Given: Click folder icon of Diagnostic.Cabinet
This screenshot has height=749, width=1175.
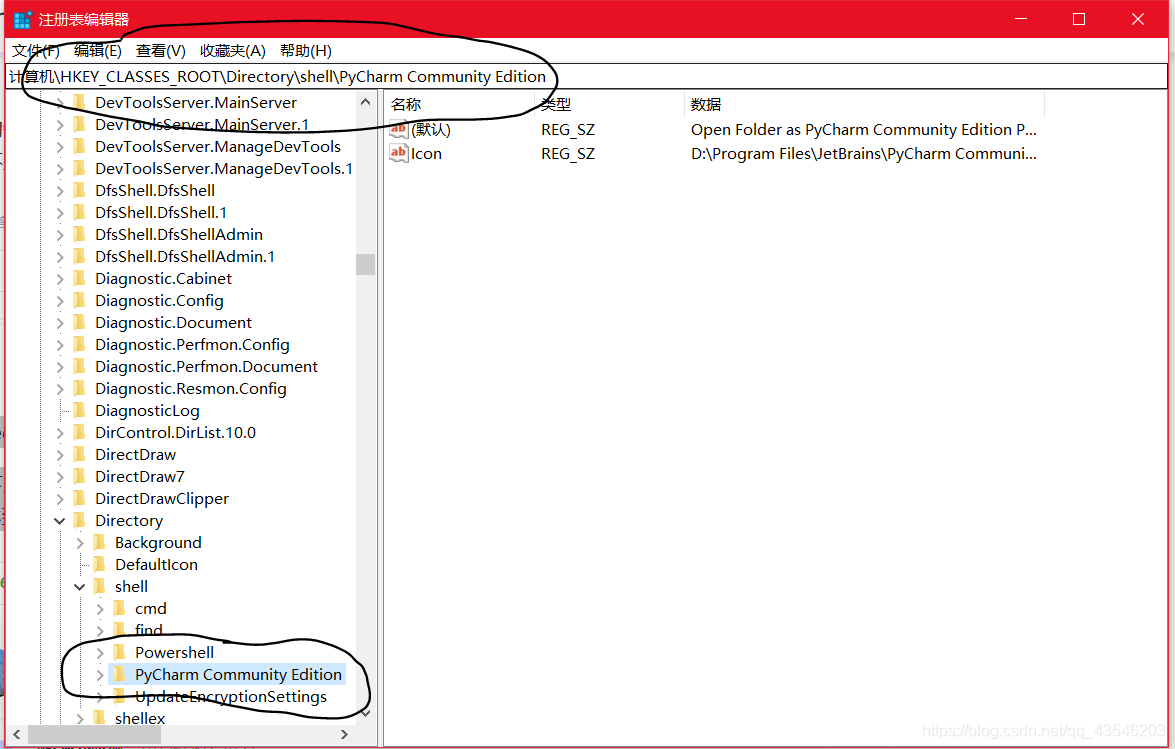Looking at the screenshot, I should (x=79, y=279).
